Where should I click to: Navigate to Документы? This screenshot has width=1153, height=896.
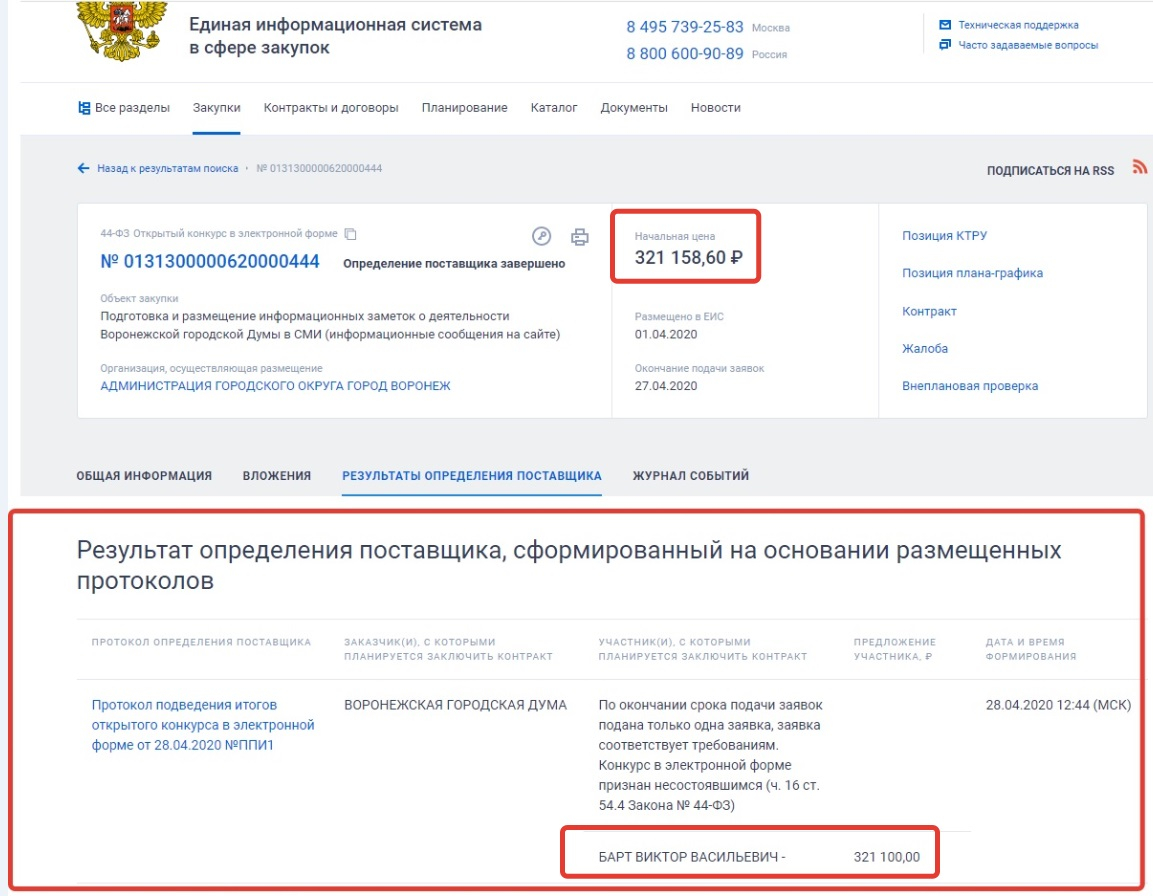634,107
